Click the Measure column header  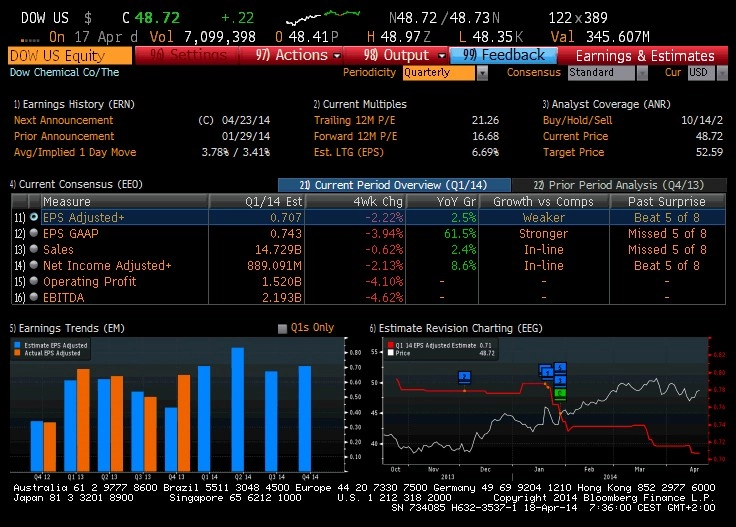[x=124, y=201]
